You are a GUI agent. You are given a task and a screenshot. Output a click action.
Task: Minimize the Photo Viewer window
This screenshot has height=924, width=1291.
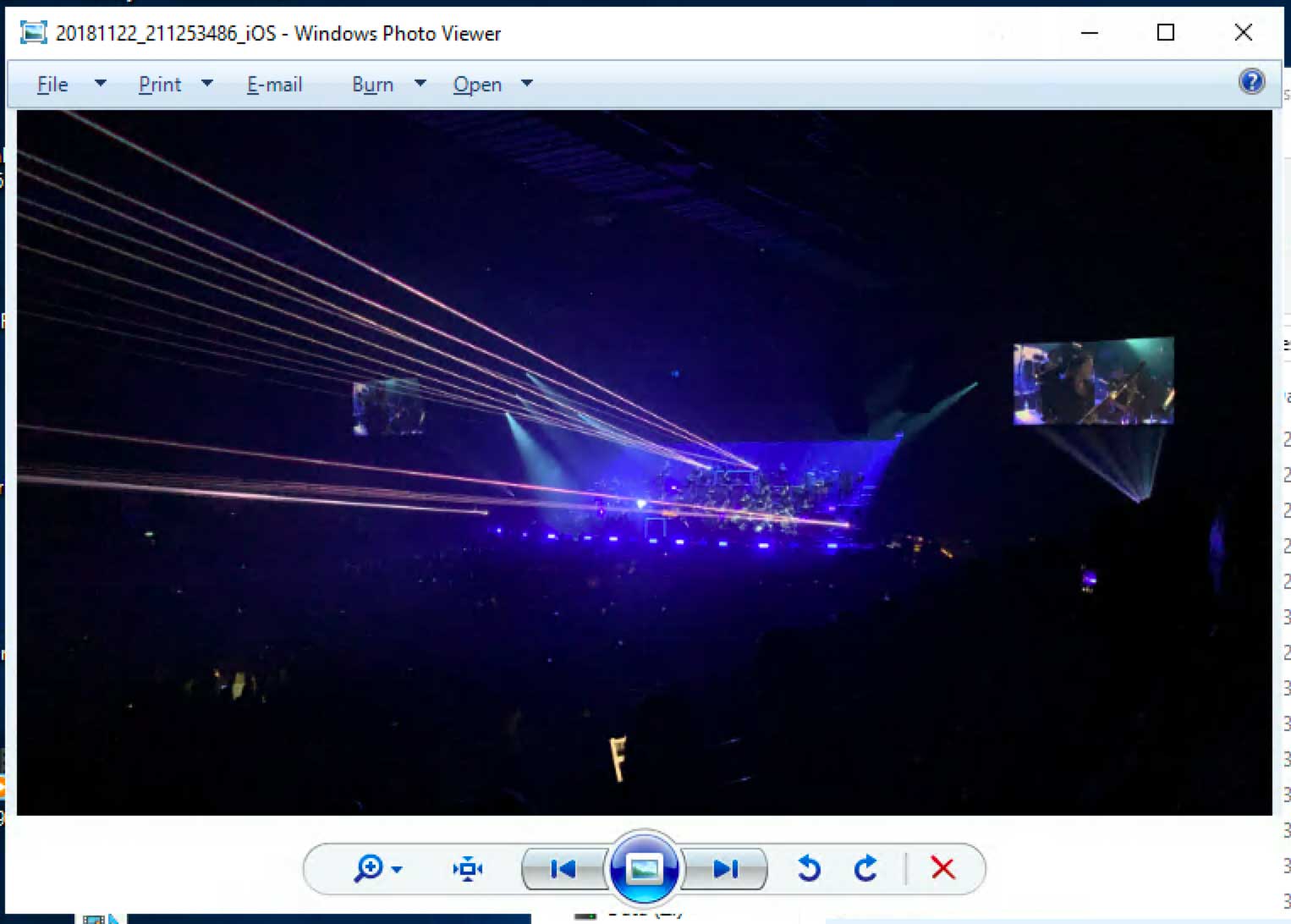[x=1090, y=33]
